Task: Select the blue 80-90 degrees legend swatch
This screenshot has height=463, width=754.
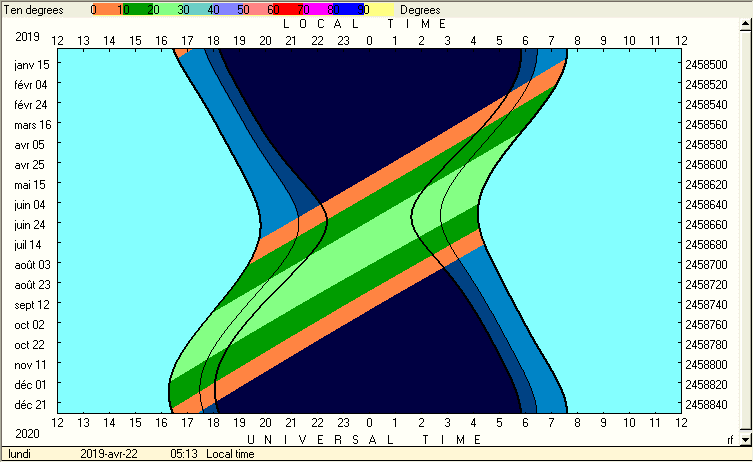Action: (x=349, y=10)
